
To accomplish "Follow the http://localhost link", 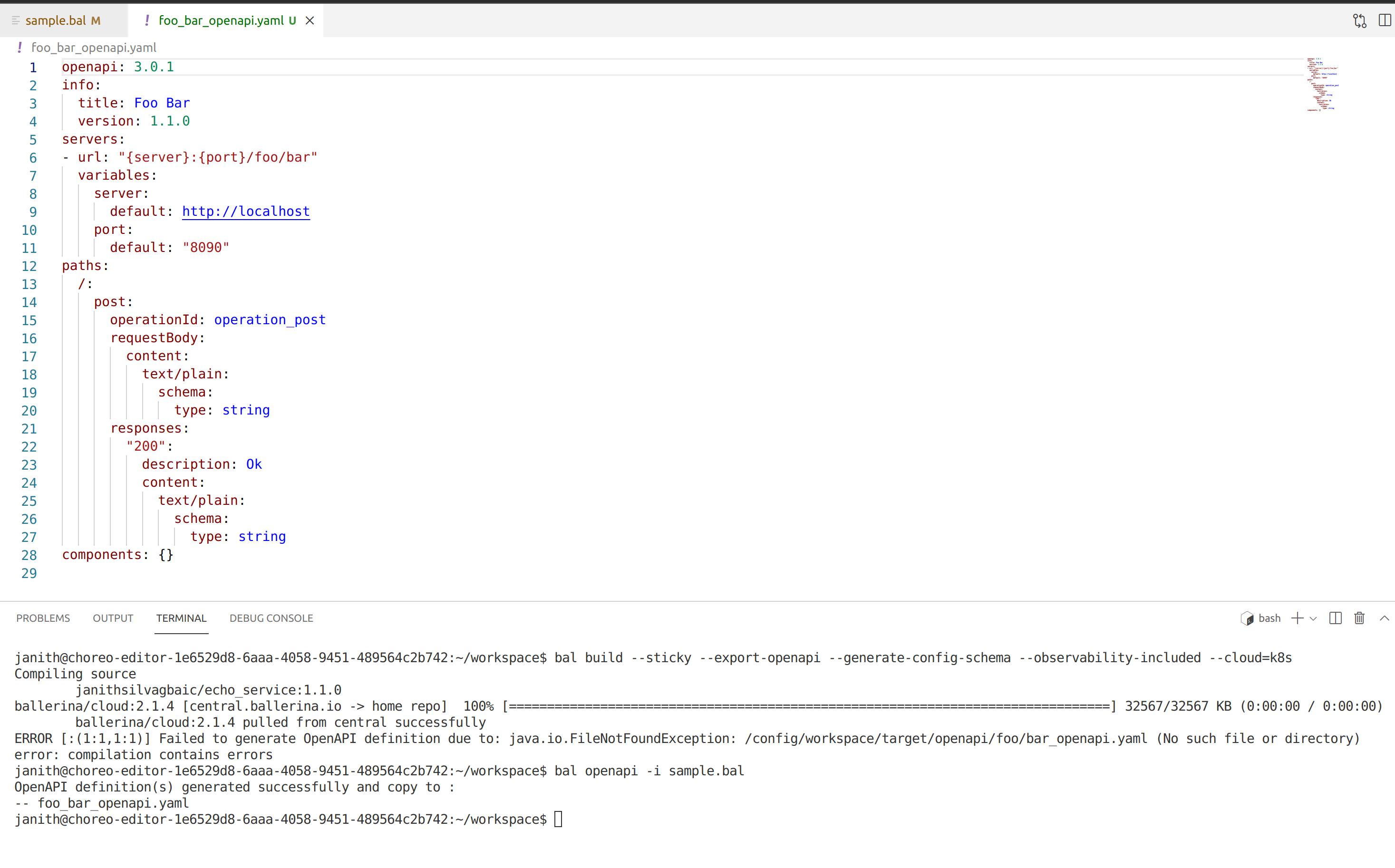I will [246, 211].
